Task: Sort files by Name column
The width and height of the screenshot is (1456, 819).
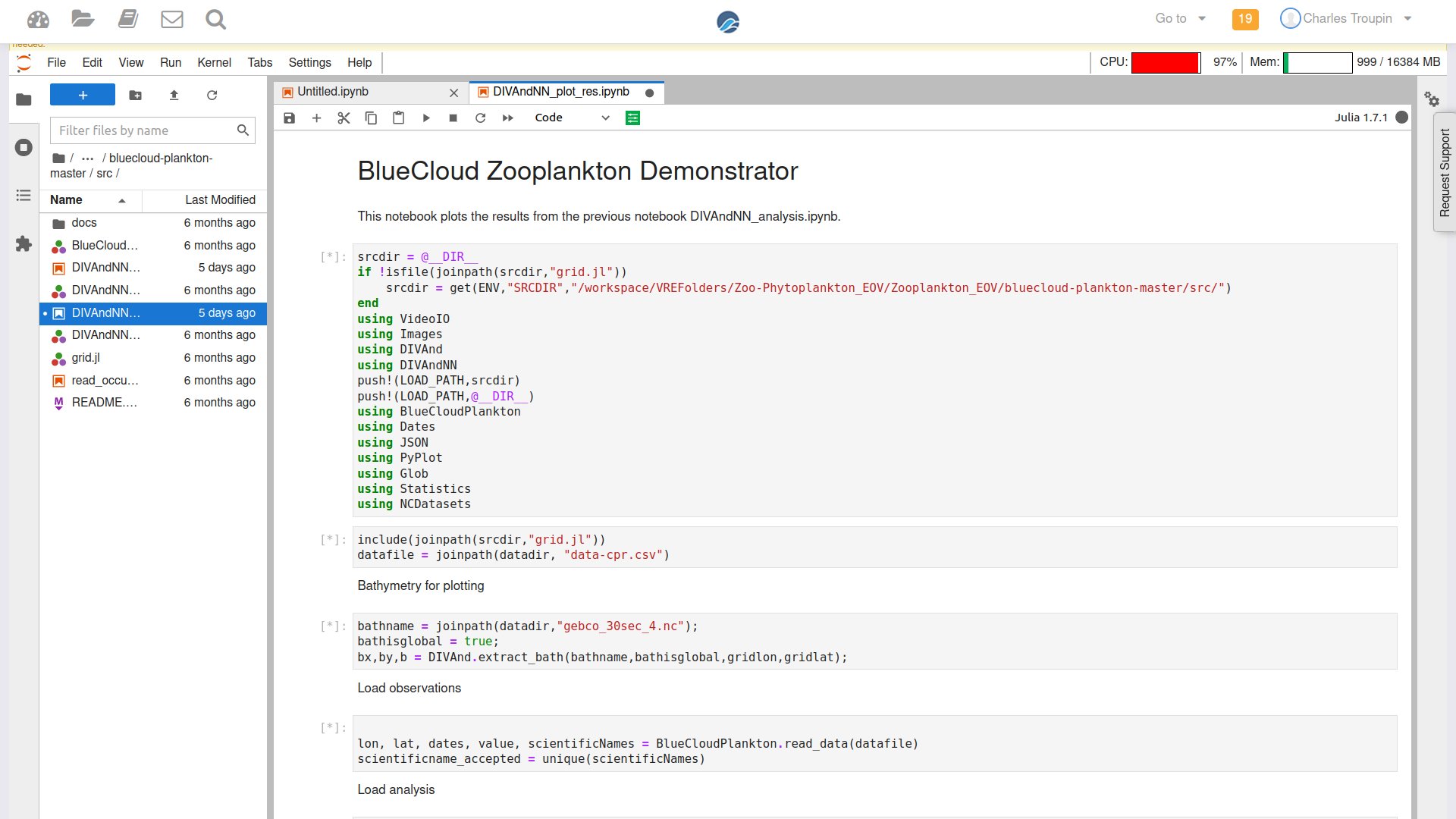Action: (91, 199)
